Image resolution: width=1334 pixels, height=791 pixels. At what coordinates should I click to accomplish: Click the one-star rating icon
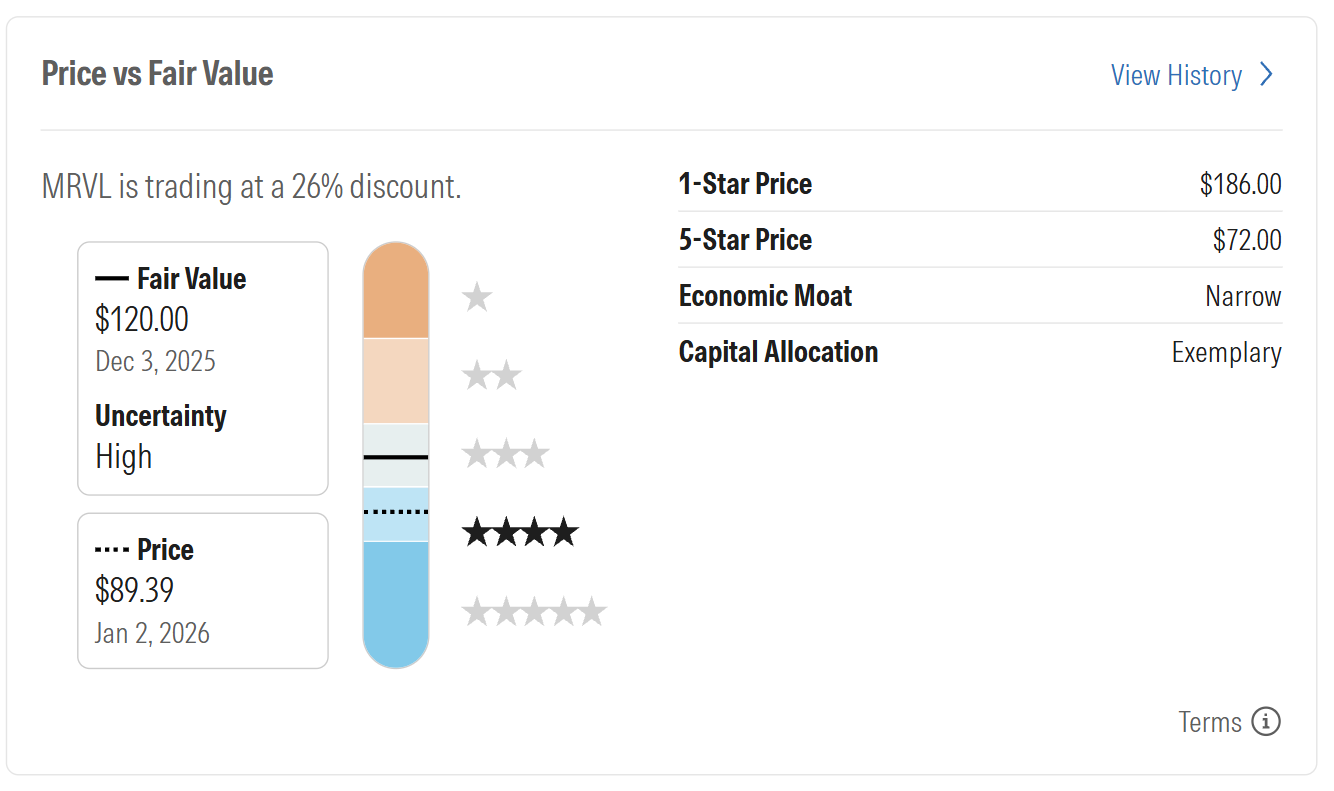pos(477,297)
